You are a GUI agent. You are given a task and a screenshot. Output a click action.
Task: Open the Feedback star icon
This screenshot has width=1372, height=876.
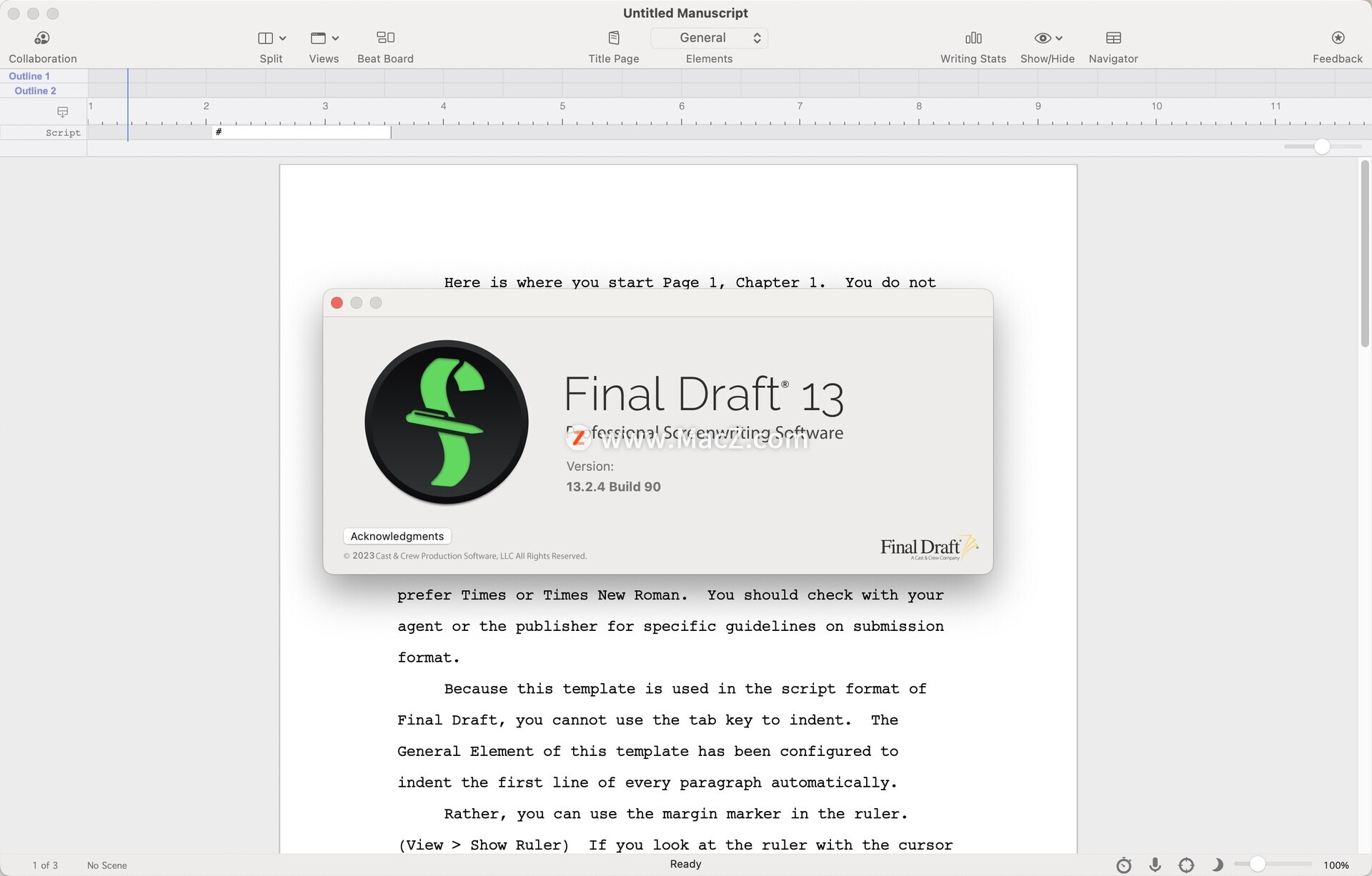click(1338, 38)
